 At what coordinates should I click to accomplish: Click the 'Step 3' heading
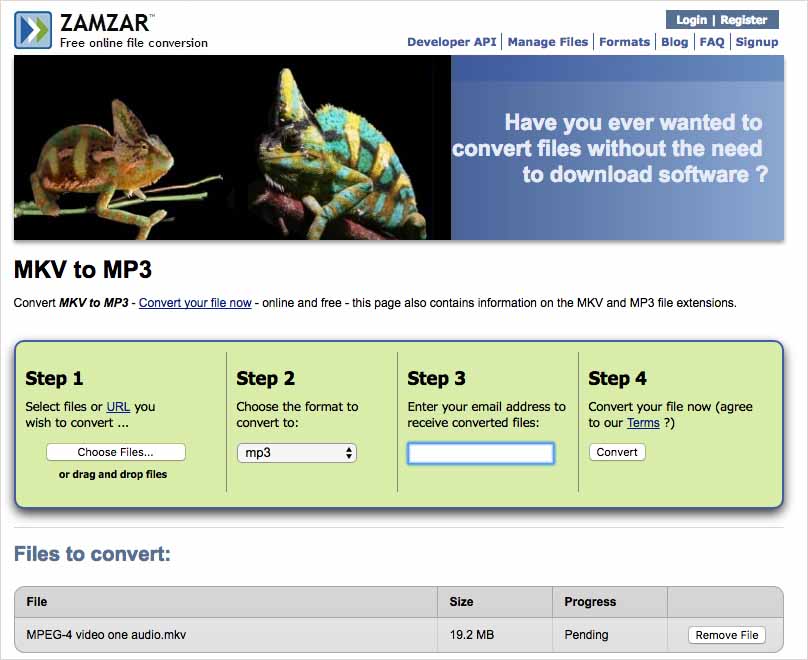[436, 378]
